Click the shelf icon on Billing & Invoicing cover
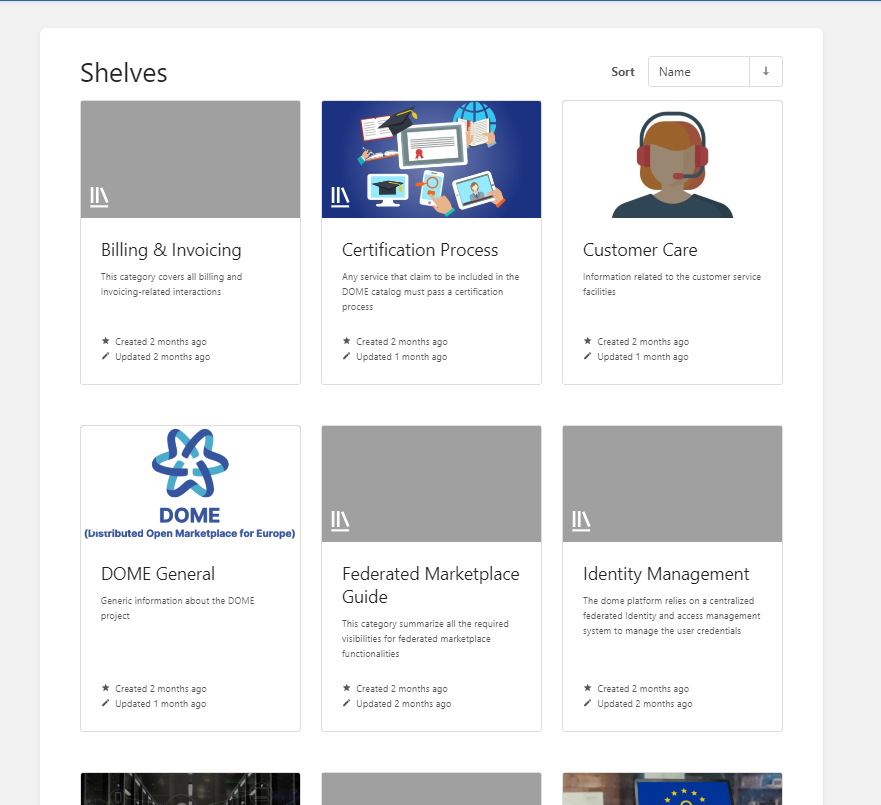The height and width of the screenshot is (805, 881). 99,197
